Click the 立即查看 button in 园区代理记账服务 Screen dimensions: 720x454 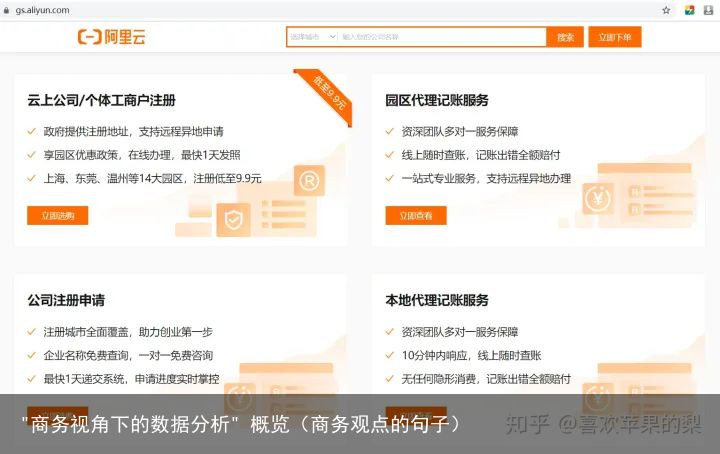[416, 215]
